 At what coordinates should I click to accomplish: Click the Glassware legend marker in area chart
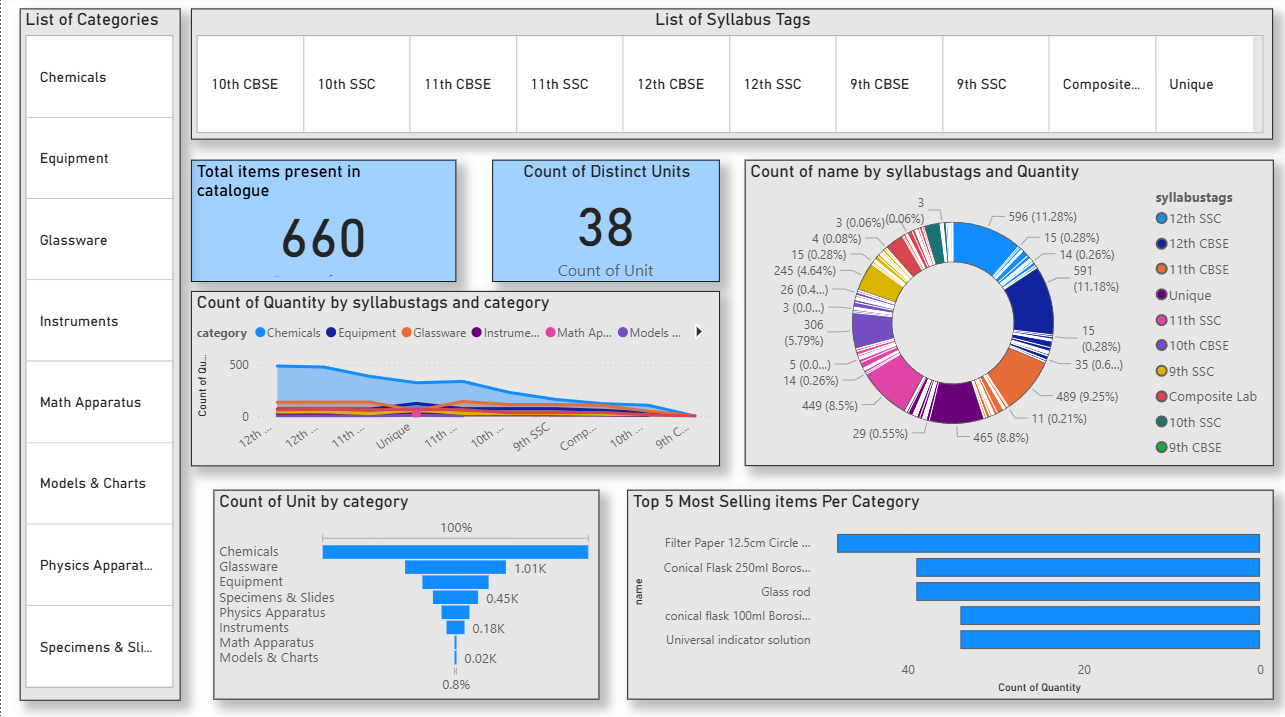click(407, 333)
